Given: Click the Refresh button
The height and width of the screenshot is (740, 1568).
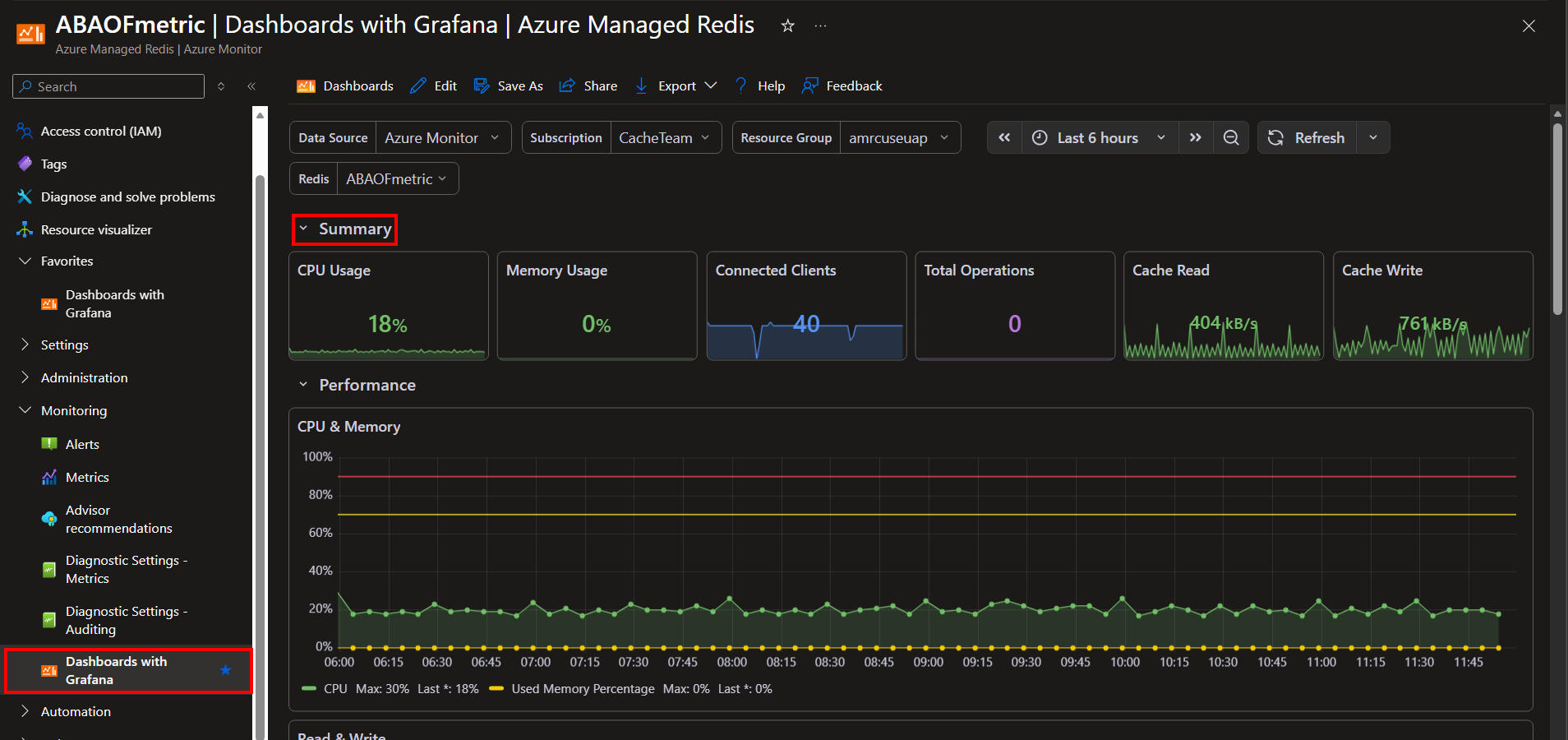Looking at the screenshot, I should [x=1307, y=137].
